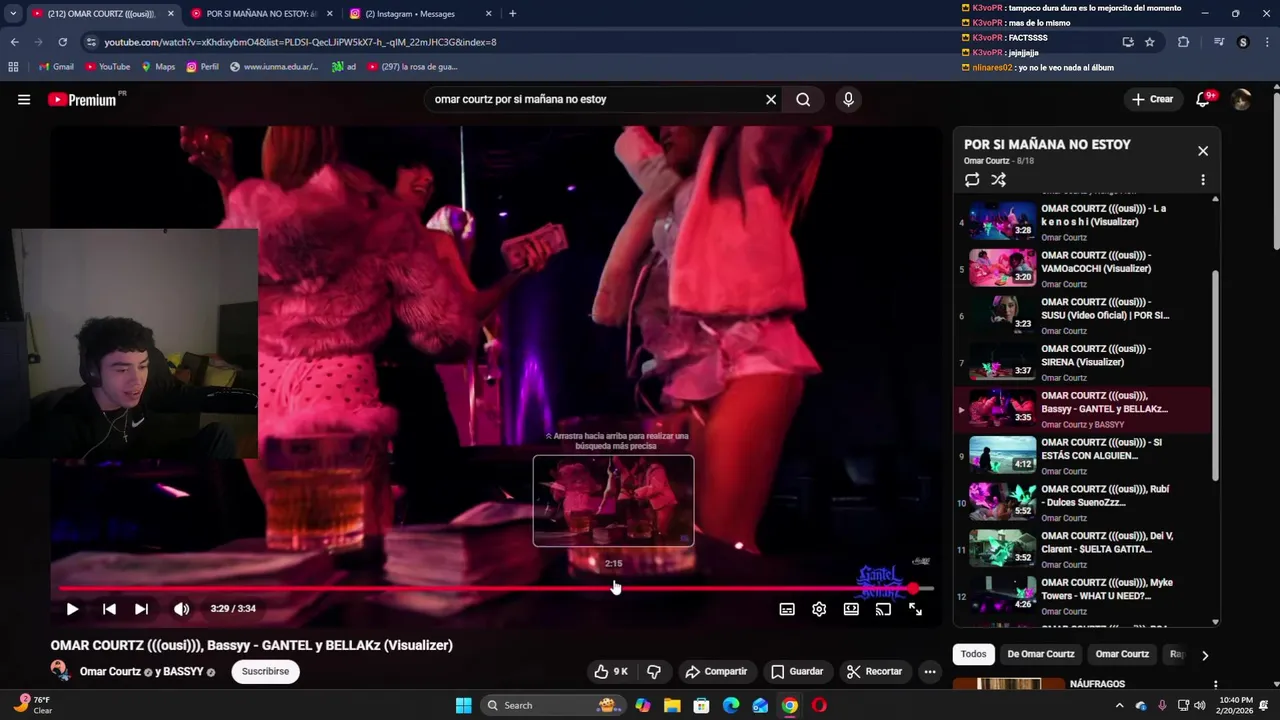Select the second Omar Courtz filter chip
1280x720 pixels.
[1122, 654]
